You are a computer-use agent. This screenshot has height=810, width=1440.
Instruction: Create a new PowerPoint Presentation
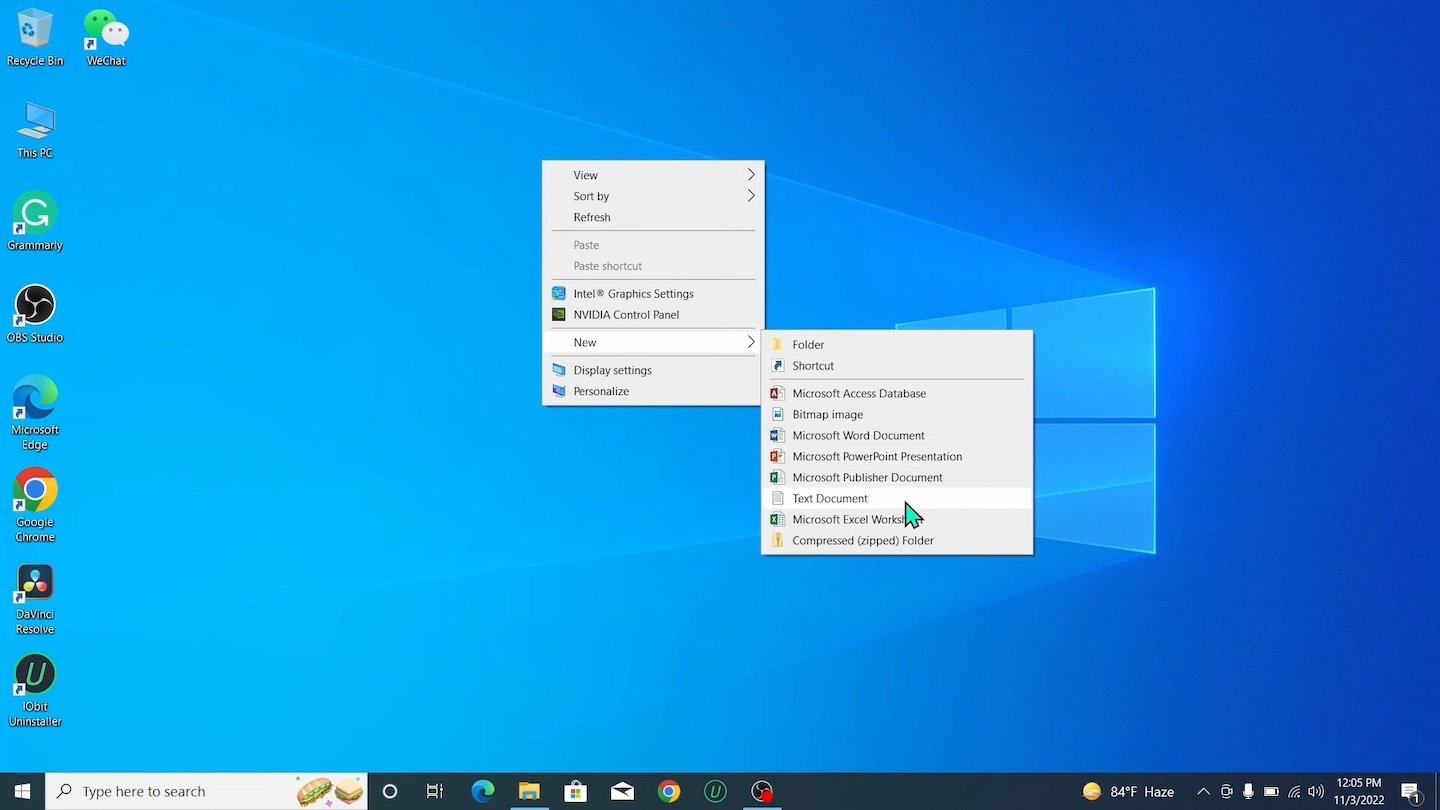tap(897, 456)
